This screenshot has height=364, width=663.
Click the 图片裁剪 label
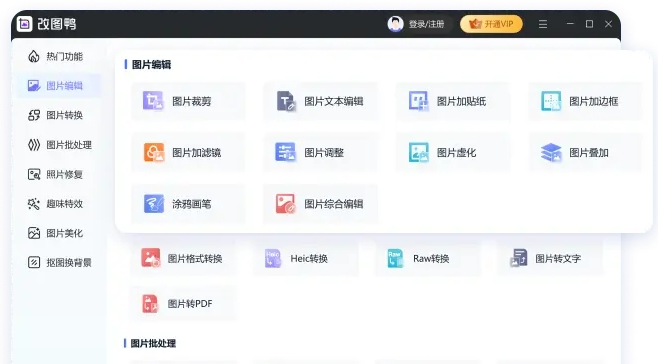(x=192, y=101)
